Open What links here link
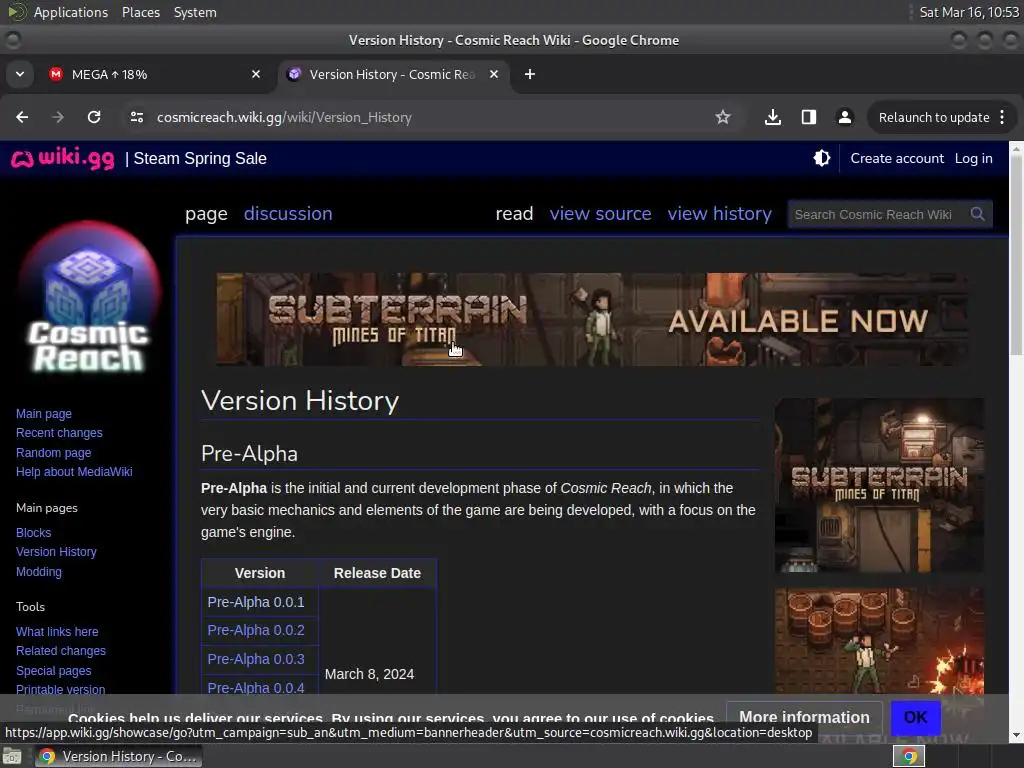 [57, 632]
